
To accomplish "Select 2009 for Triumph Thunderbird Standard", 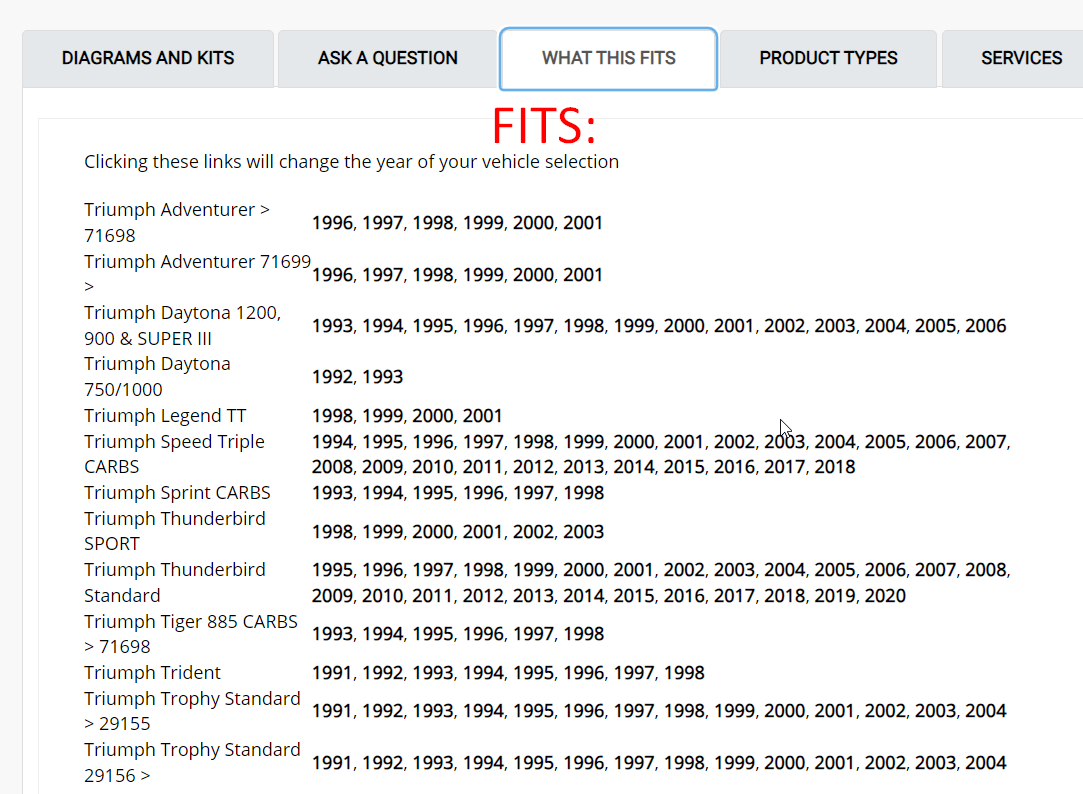I will [x=332, y=596].
